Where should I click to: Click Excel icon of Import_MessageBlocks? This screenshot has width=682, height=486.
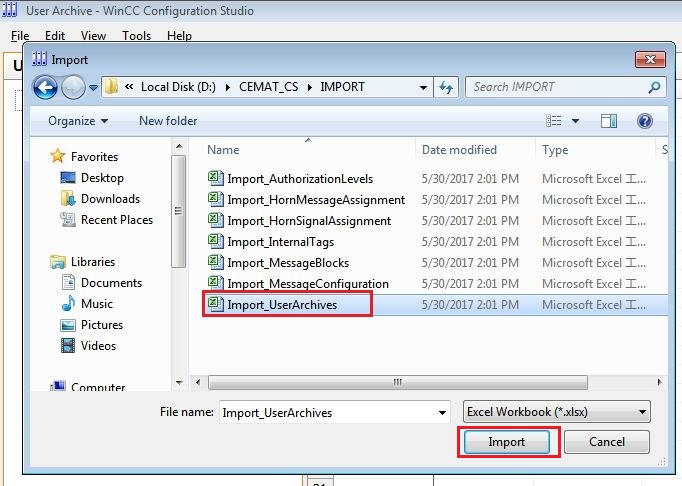215,261
